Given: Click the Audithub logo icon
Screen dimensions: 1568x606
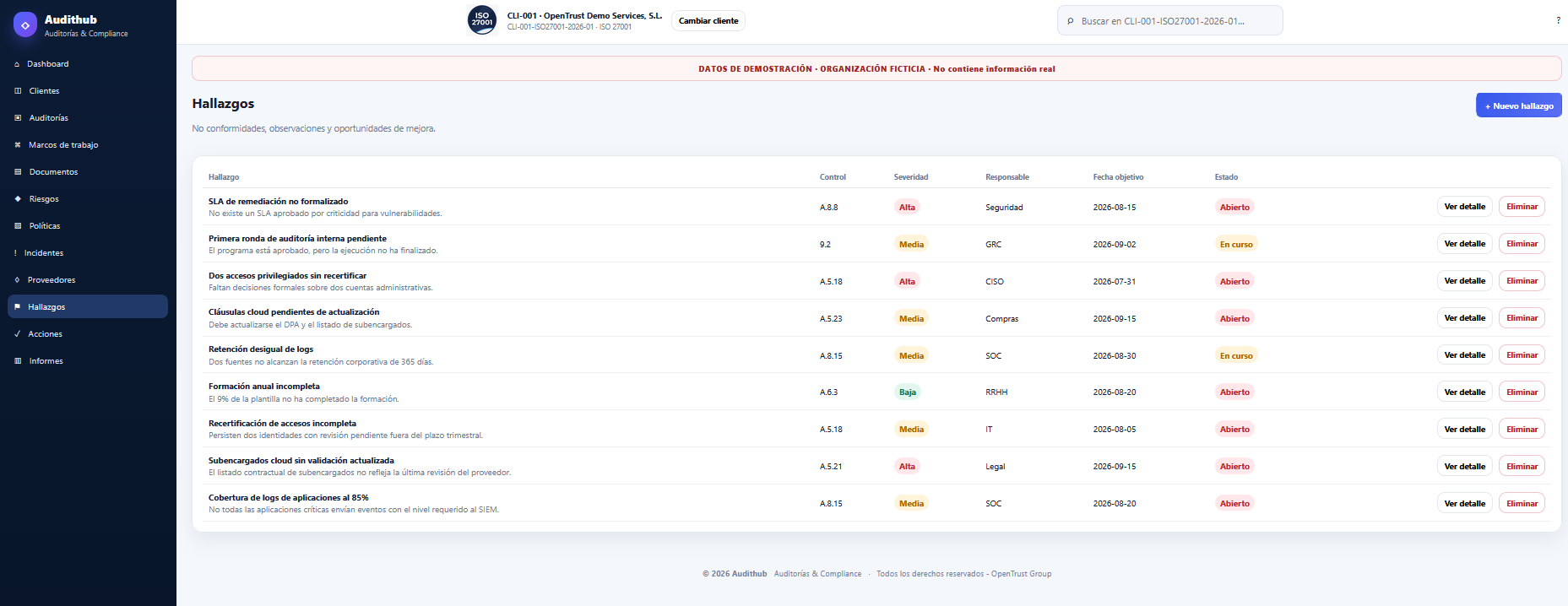Looking at the screenshot, I should [x=25, y=25].
